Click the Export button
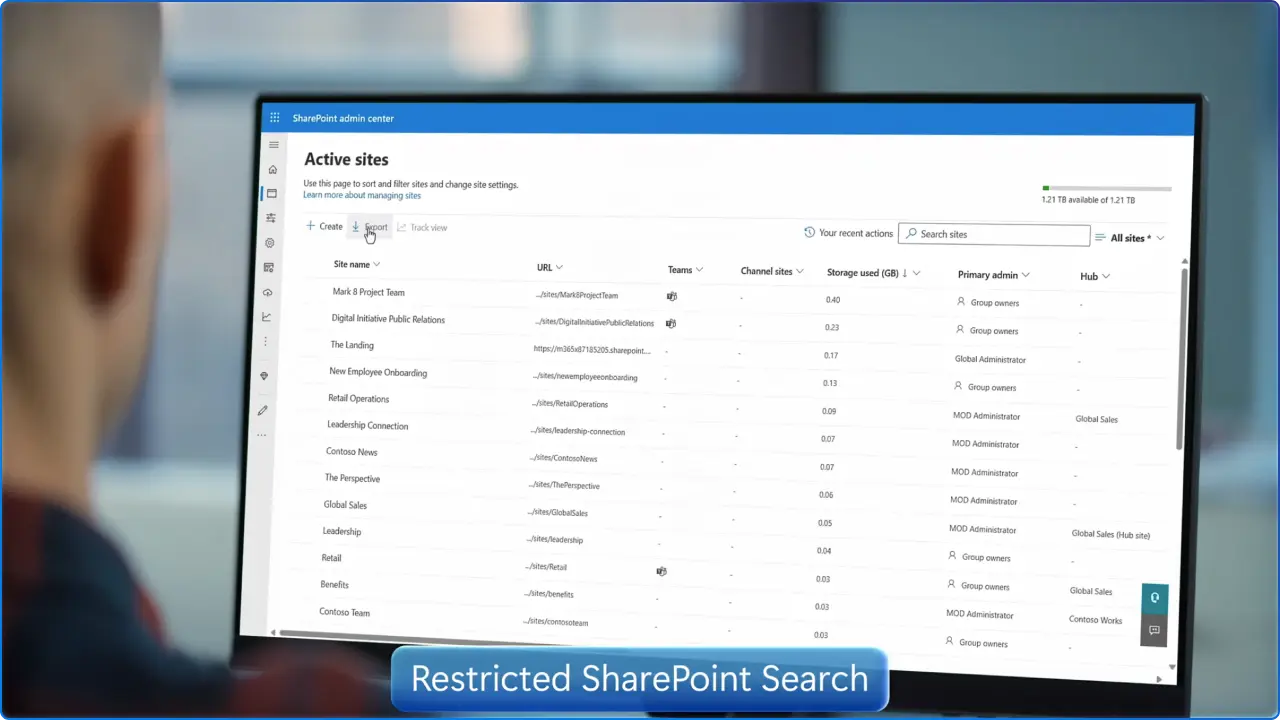1280x720 pixels. coord(369,227)
